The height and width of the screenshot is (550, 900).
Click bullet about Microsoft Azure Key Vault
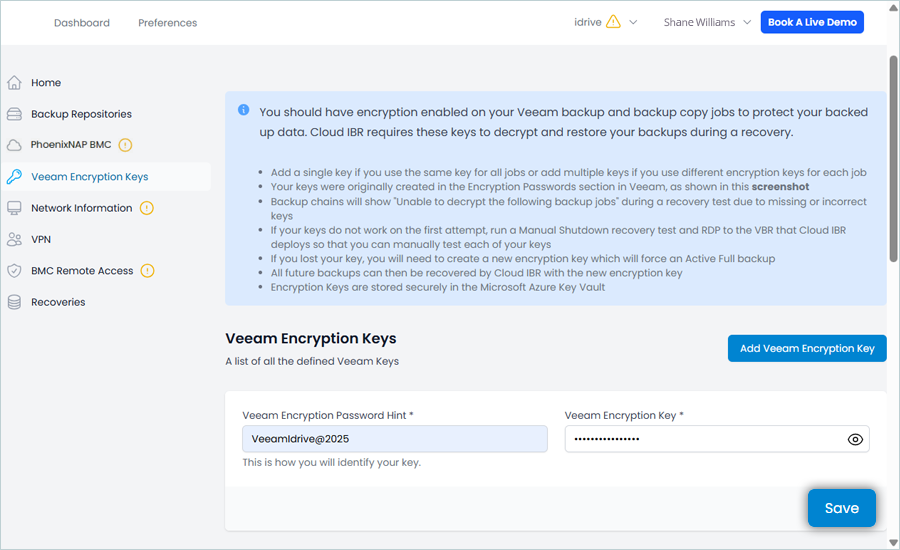click(438, 288)
